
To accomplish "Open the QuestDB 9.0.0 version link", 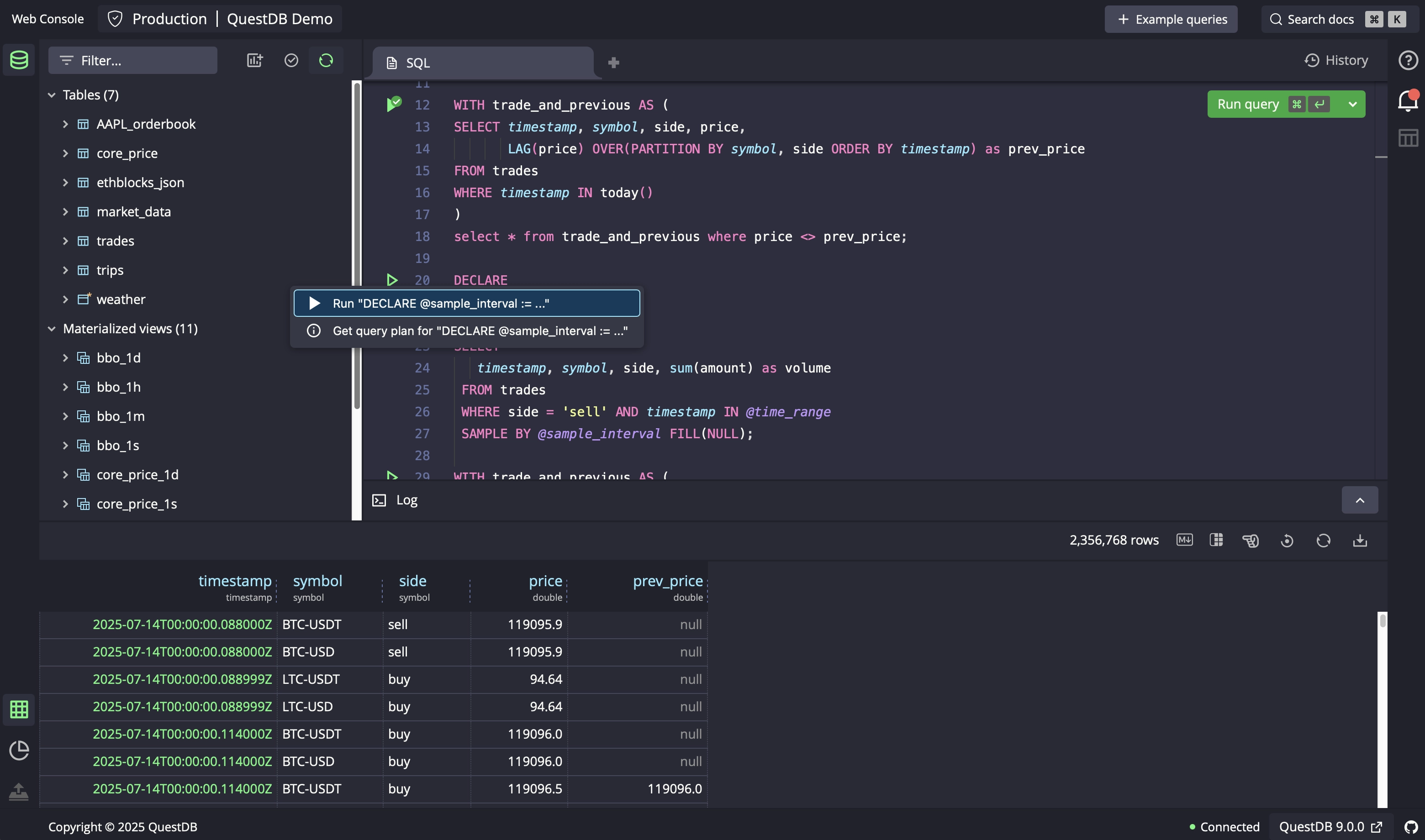I will coord(1330,827).
